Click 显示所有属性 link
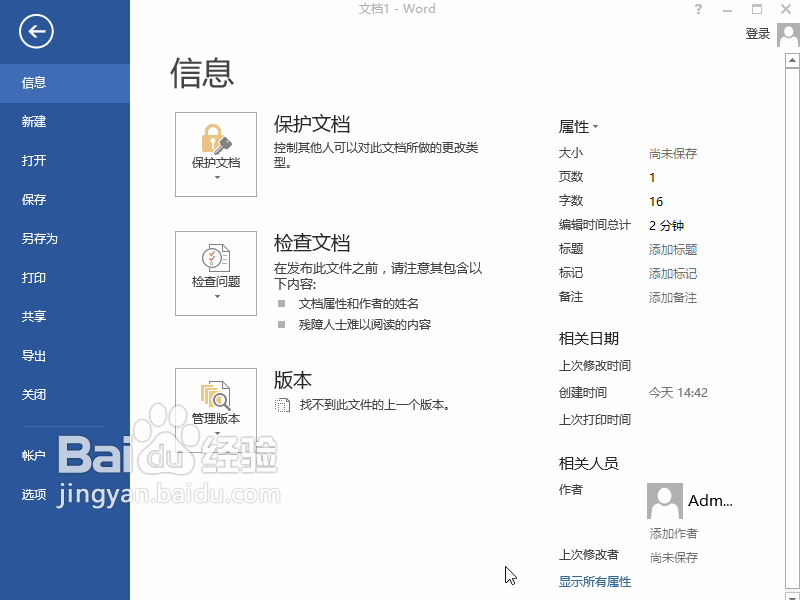The width and height of the screenshot is (800, 600). coord(595,582)
